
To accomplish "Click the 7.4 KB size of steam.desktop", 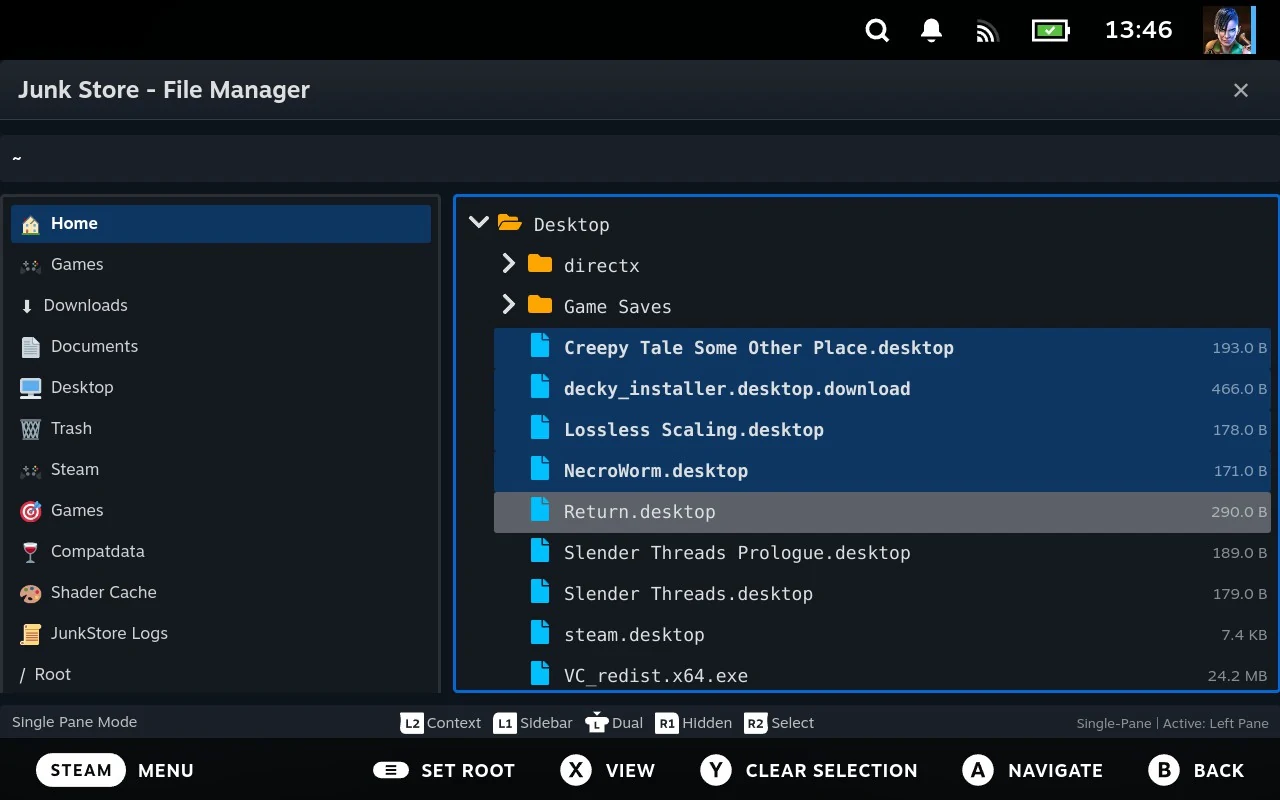I will (1244, 635).
